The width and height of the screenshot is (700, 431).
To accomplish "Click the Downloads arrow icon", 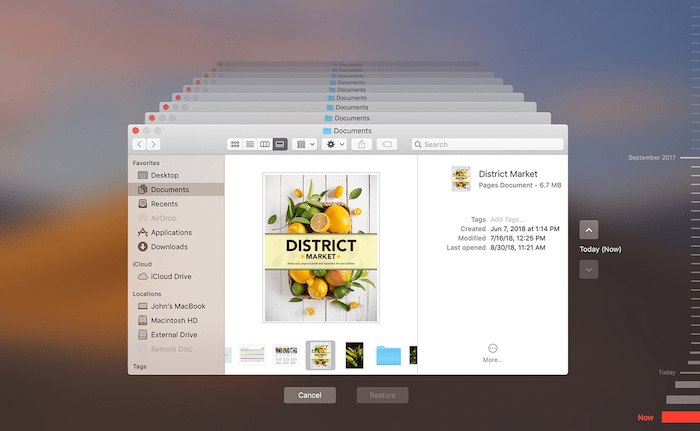I will (142, 247).
